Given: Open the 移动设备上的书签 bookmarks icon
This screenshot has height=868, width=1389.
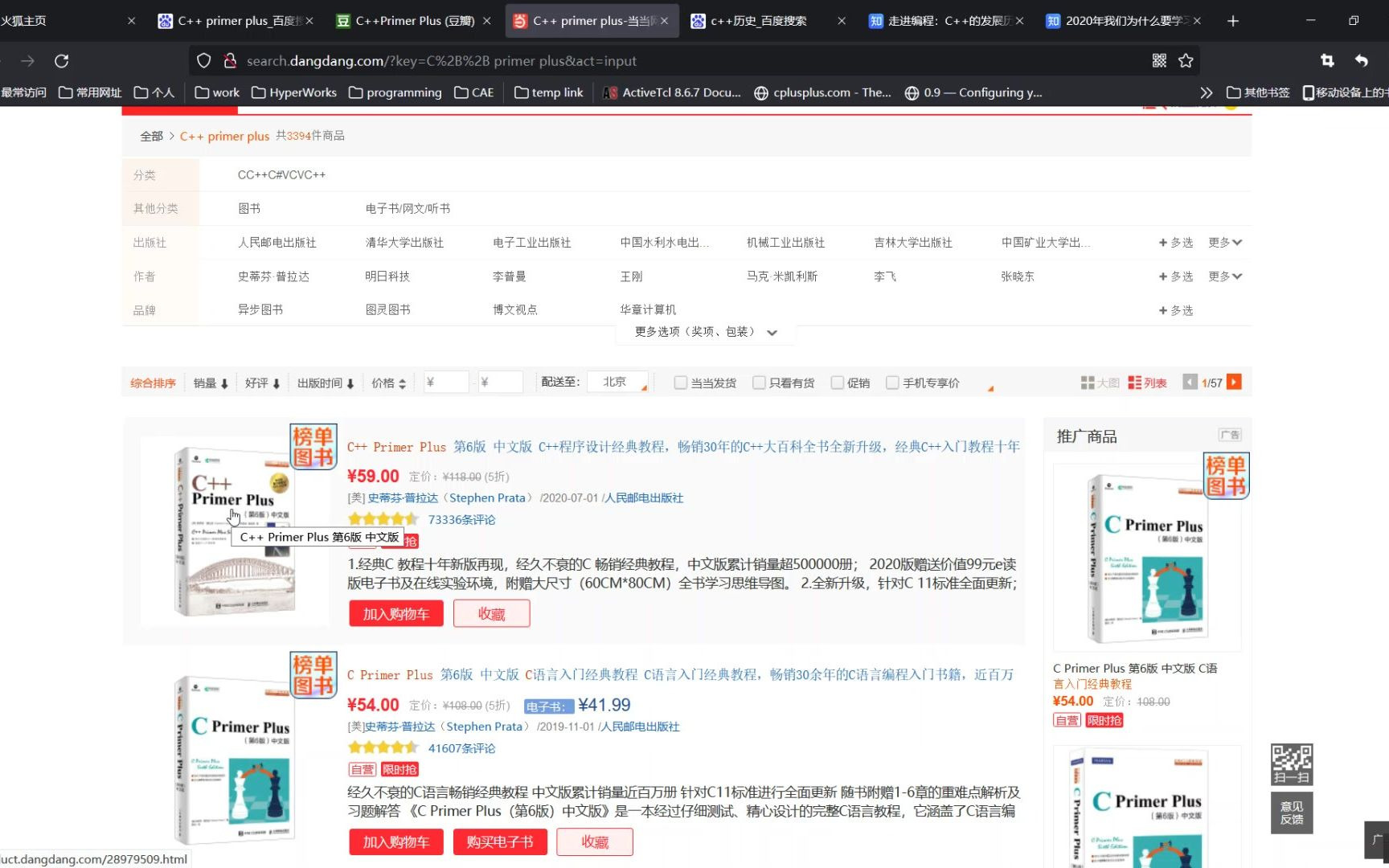Looking at the screenshot, I should coord(1345,92).
